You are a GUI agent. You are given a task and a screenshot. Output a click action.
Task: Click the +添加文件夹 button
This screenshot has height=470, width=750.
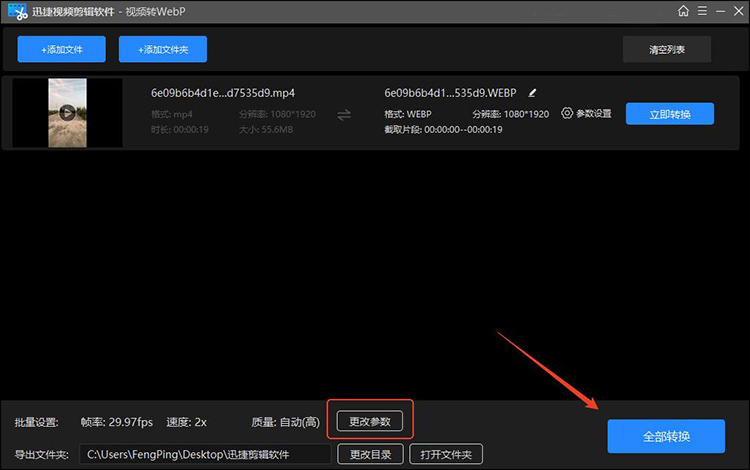[x=163, y=49]
